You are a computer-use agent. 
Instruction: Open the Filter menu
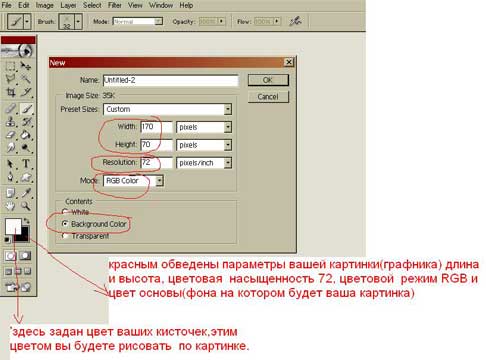click(x=115, y=5)
